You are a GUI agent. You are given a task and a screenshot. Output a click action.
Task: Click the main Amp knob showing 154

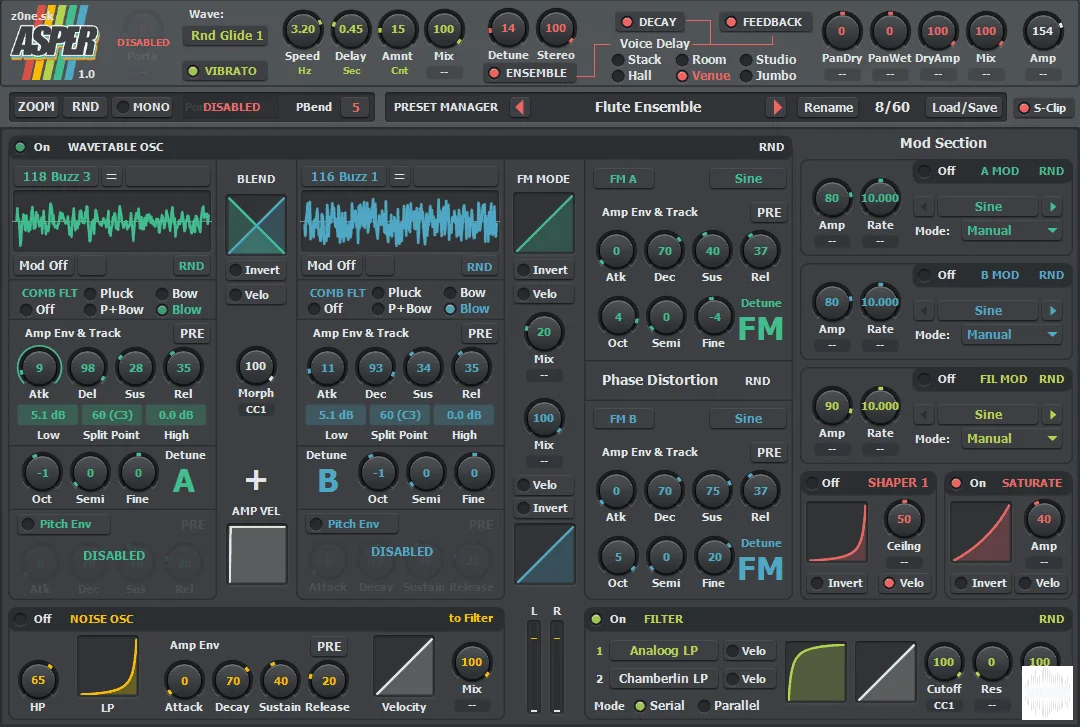pyautogui.click(x=1042, y=31)
